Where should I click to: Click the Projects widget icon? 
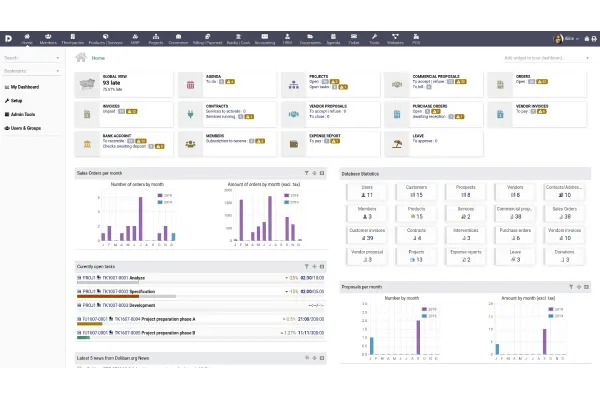click(293, 85)
